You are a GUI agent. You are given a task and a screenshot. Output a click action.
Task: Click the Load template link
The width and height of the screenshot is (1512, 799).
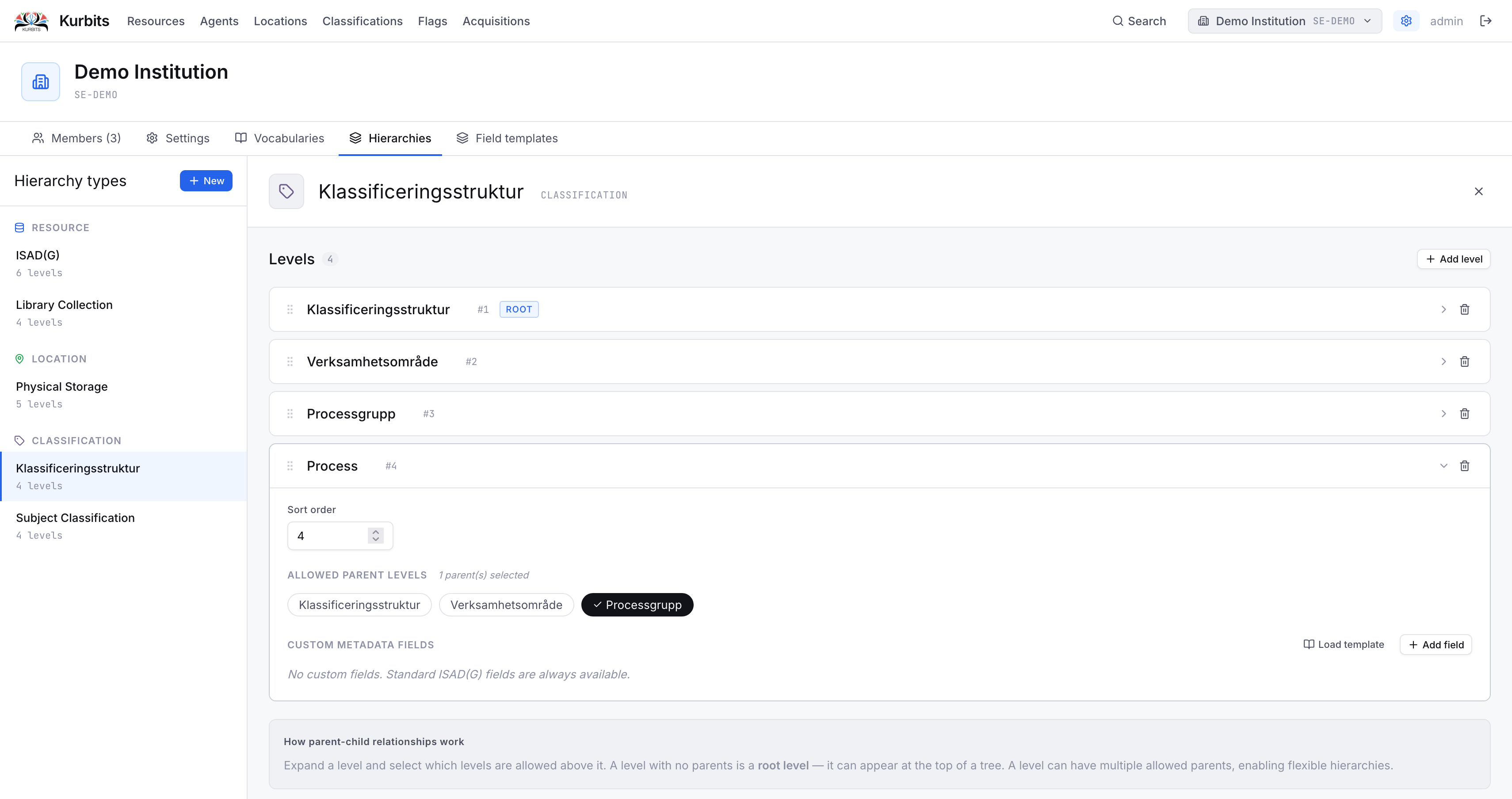click(x=1343, y=644)
